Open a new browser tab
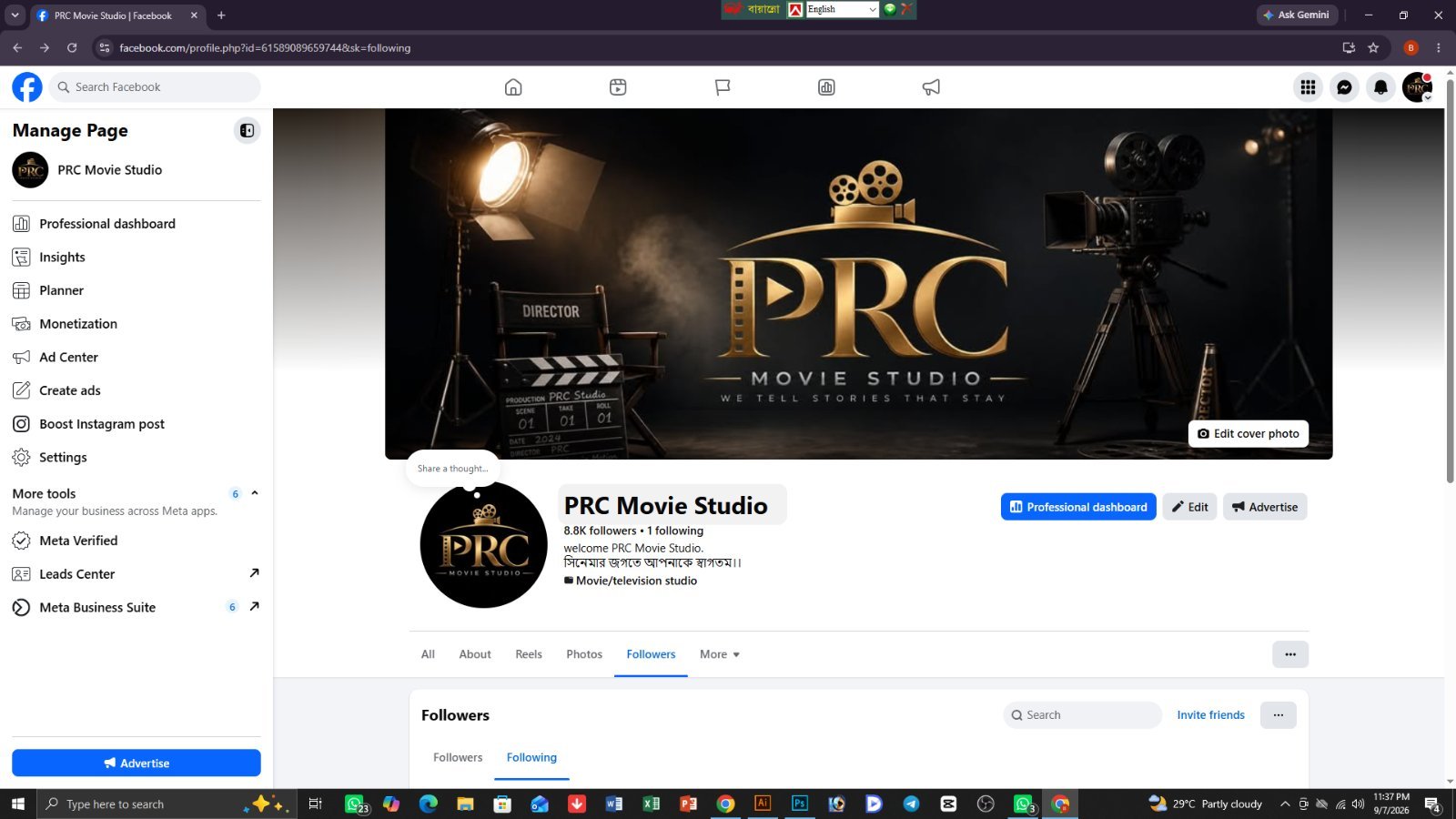 point(221,15)
